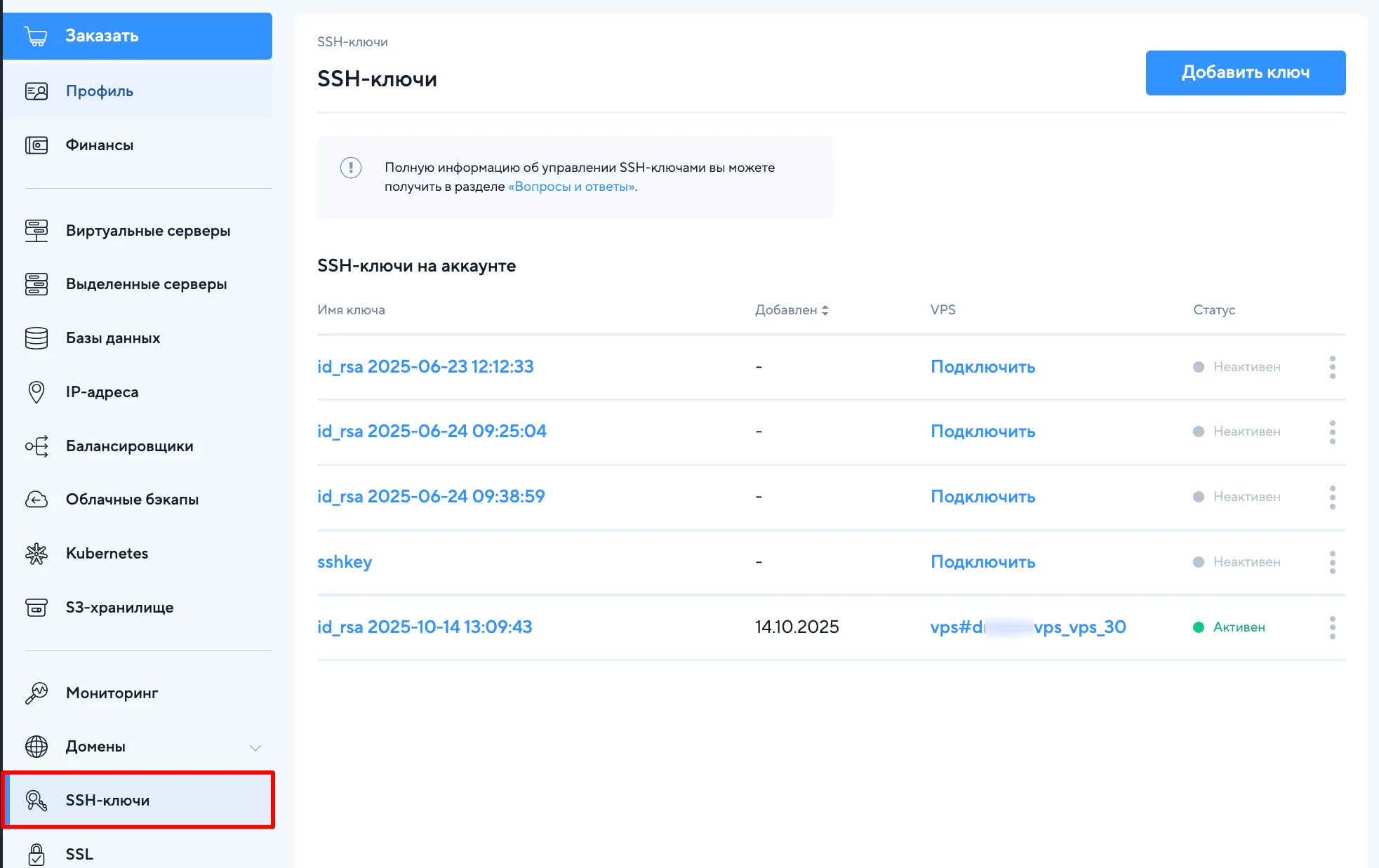Click the S3-хранилище storage icon

[x=36, y=608]
